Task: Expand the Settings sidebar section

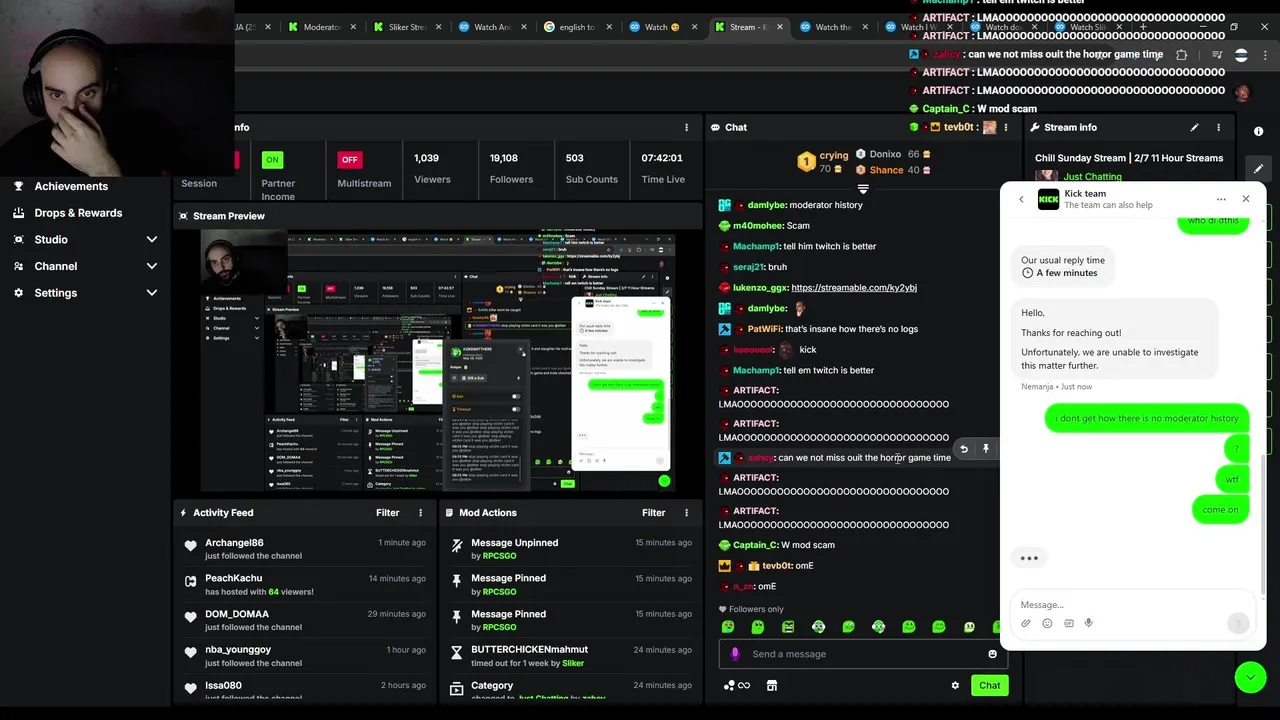Action: point(152,293)
